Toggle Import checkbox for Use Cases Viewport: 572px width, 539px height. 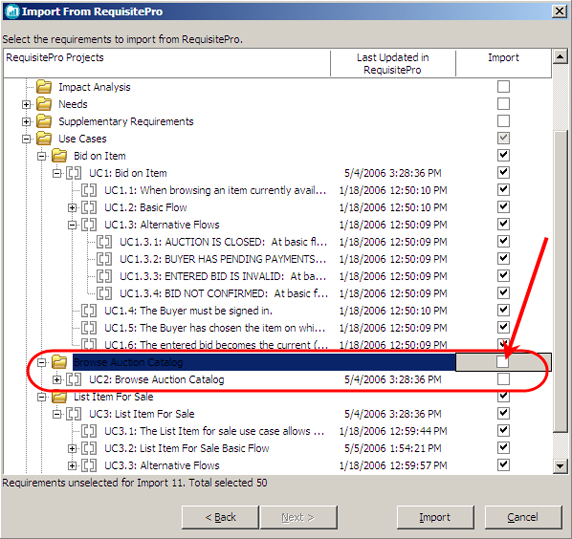[503, 138]
